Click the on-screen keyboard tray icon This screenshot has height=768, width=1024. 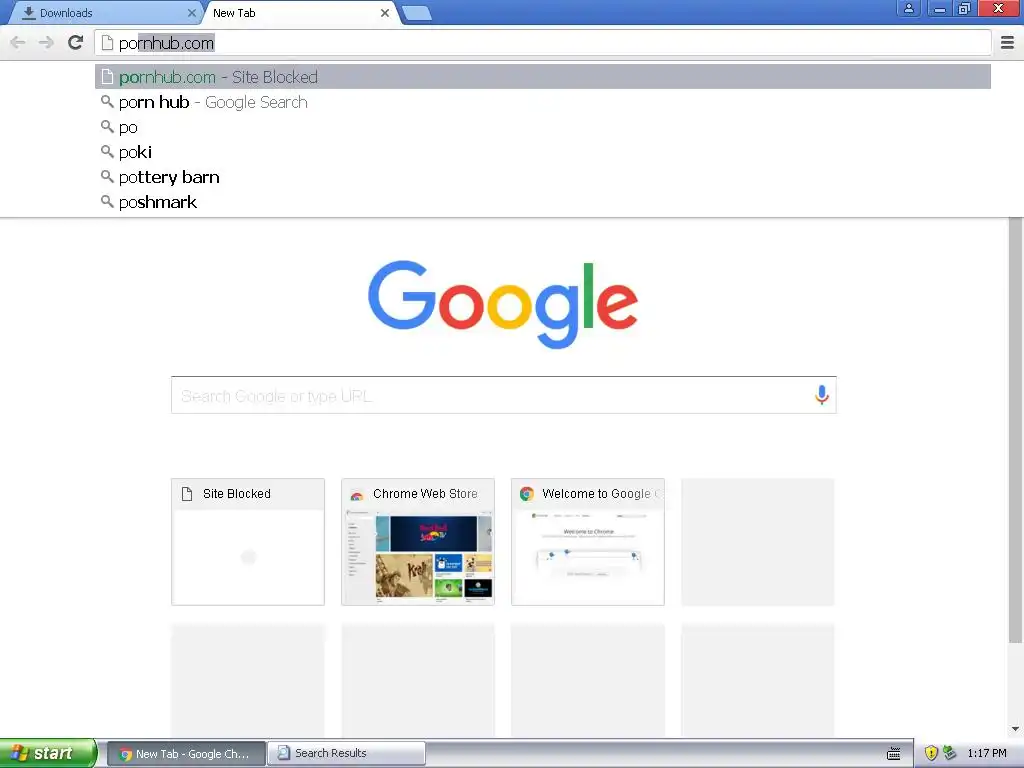coord(893,754)
